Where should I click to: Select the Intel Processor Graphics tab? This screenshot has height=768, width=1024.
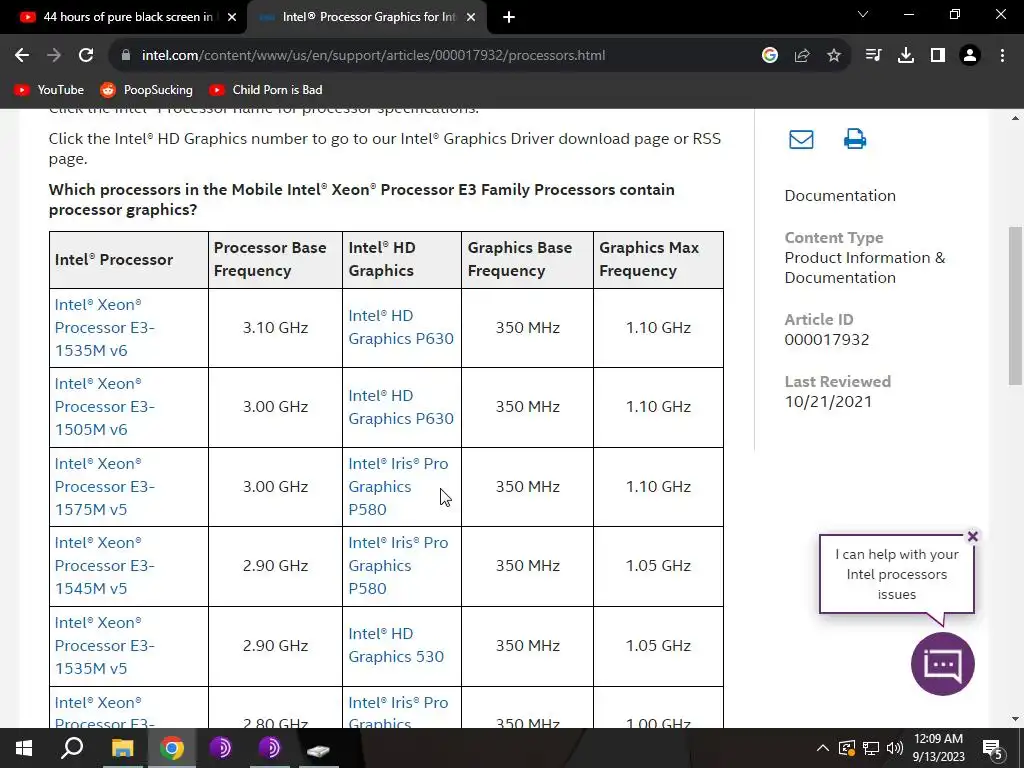(x=368, y=17)
